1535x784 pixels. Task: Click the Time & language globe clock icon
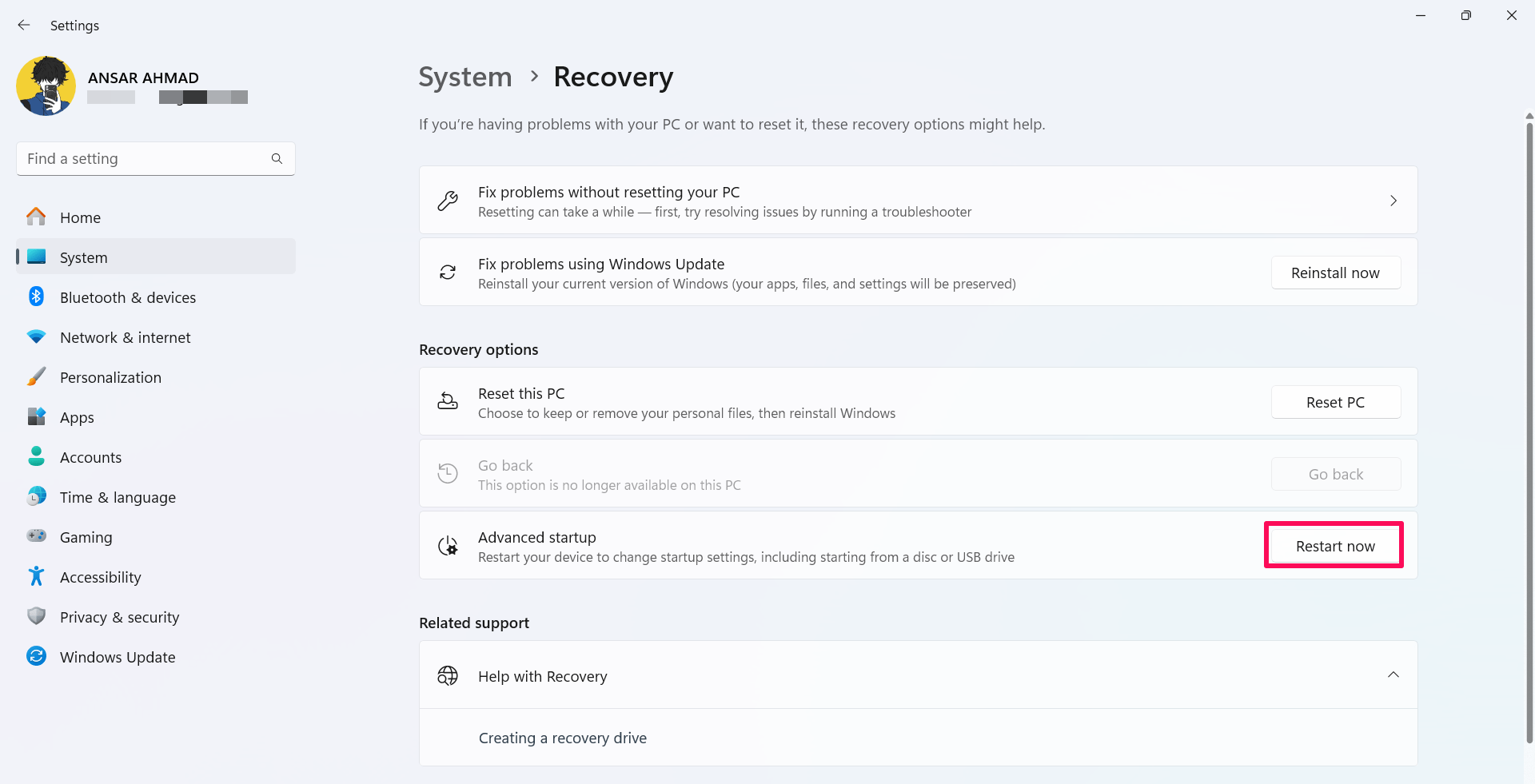[x=36, y=496]
